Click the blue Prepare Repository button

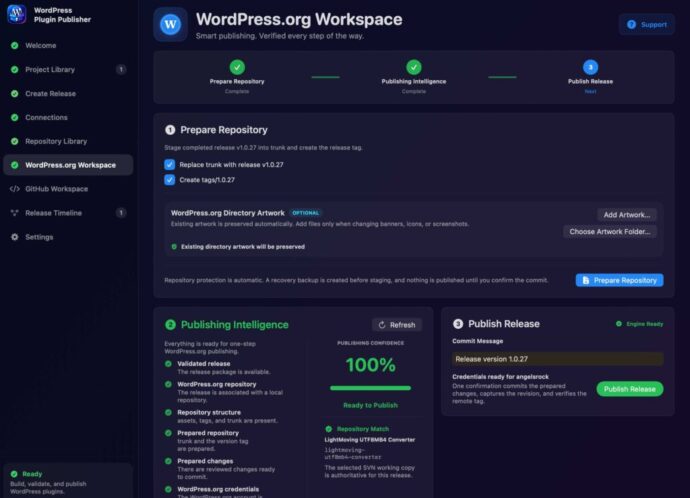pos(619,280)
